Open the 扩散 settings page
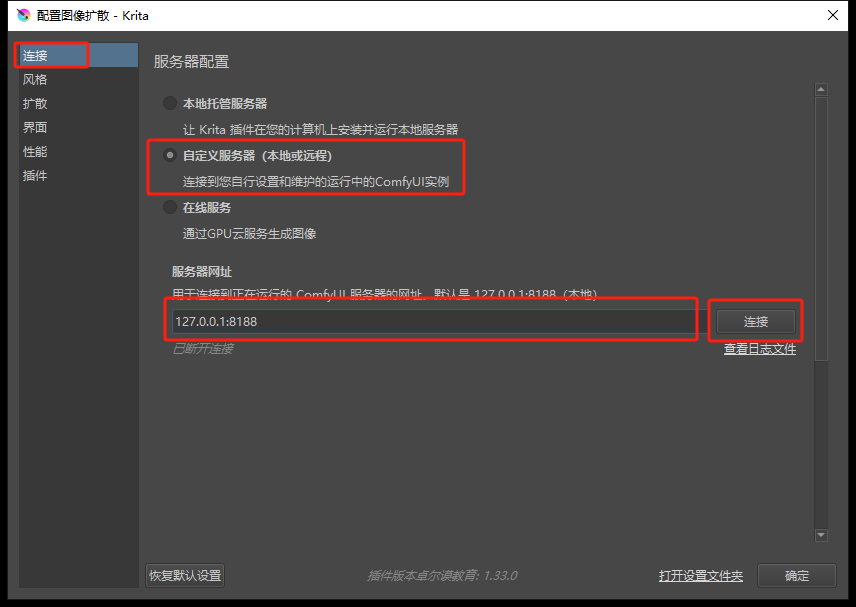The width and height of the screenshot is (856, 607). [36, 104]
